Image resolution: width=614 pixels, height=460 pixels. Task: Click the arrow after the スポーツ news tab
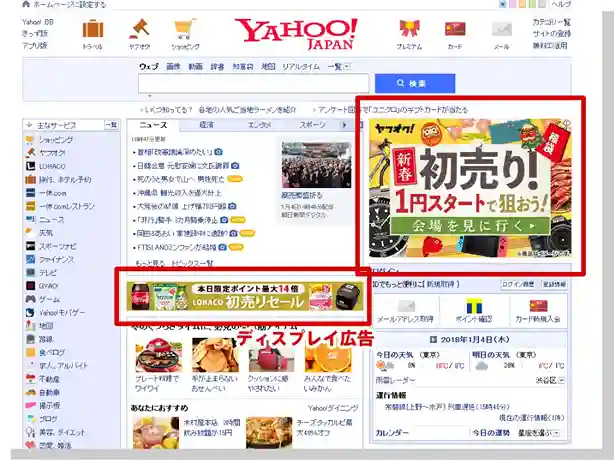(x=344, y=125)
